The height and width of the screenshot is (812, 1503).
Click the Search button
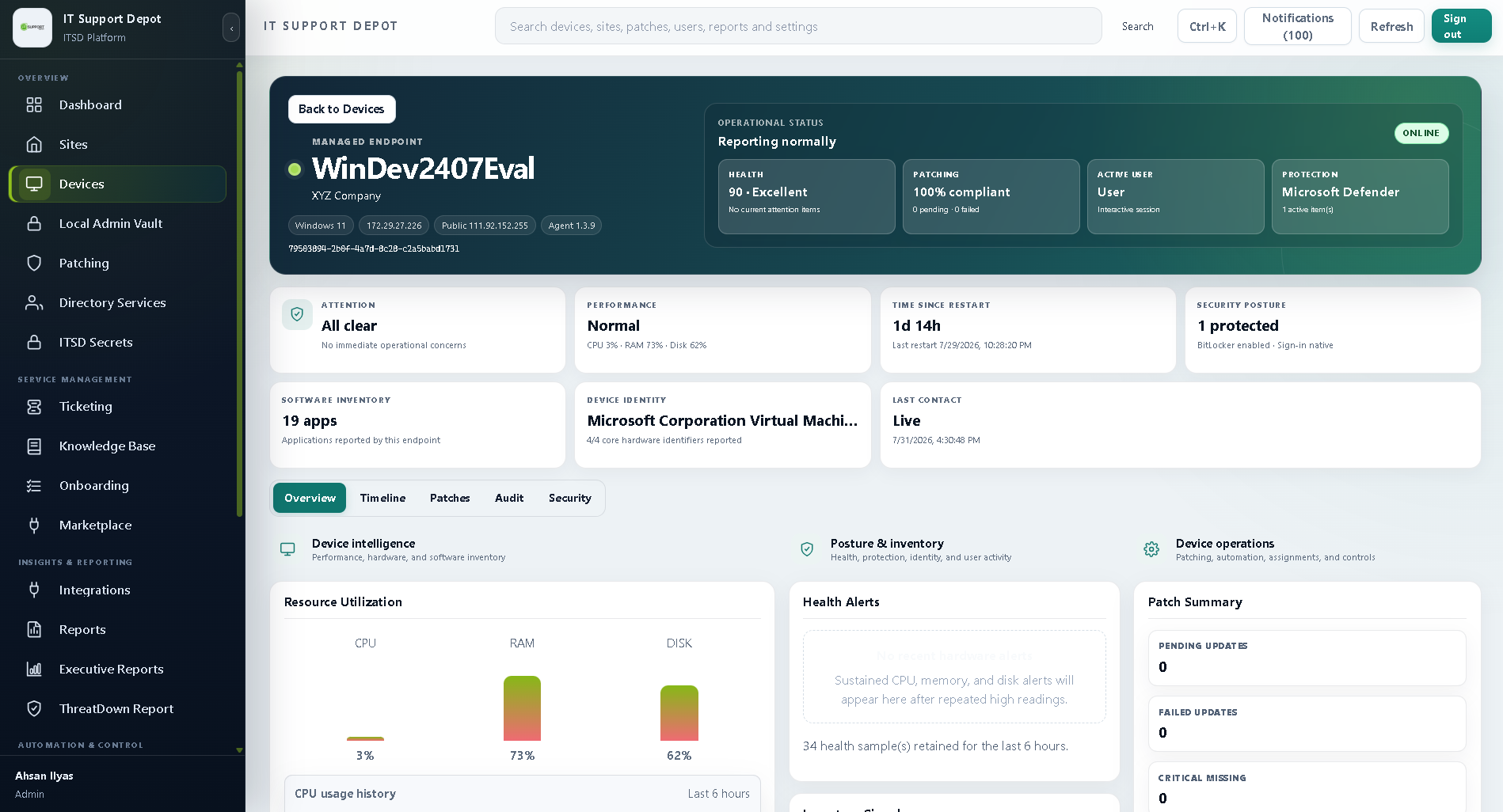coord(1137,26)
